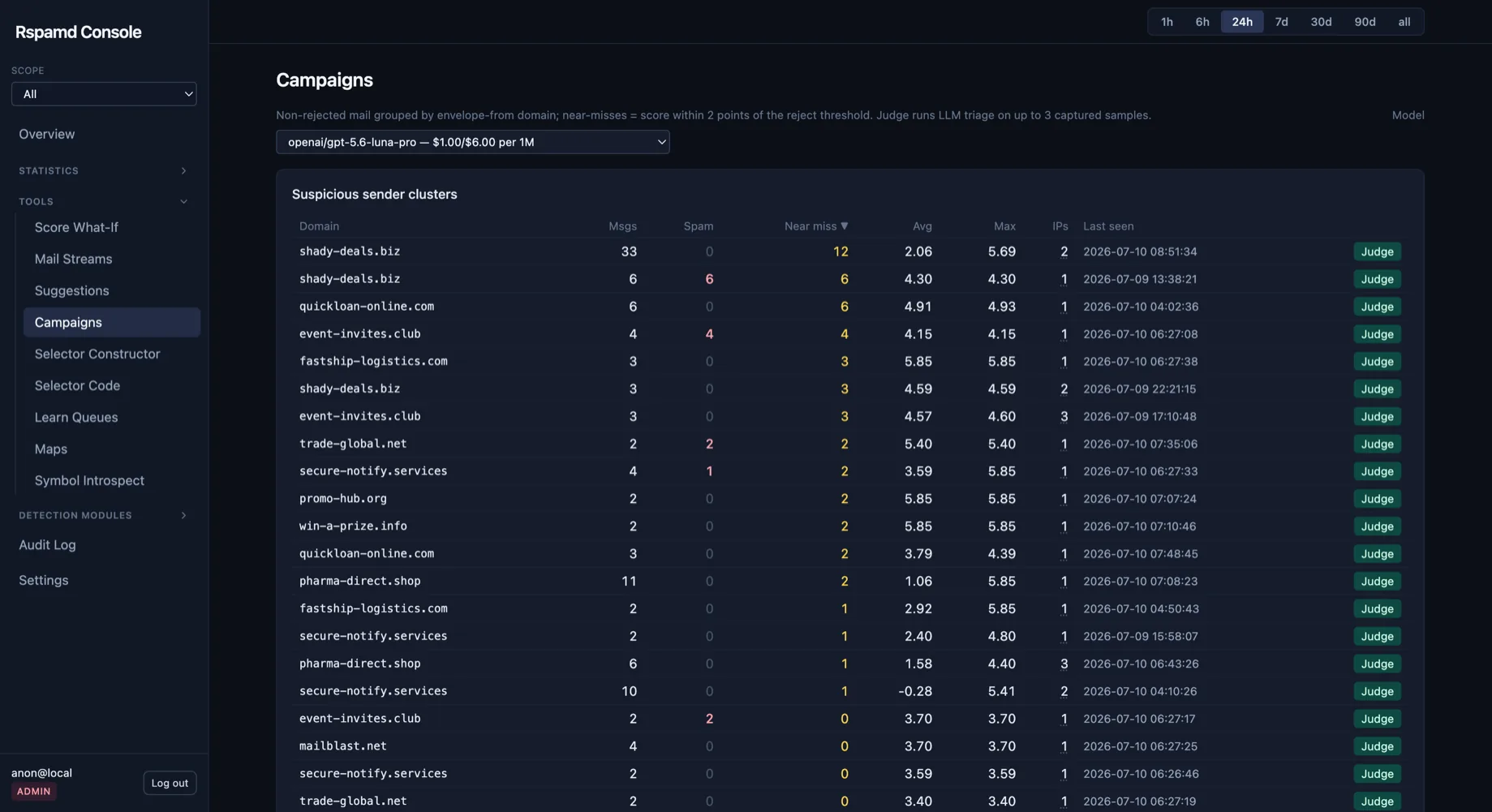Judge the quickloan-online.com cluster last seen 04:02:36
Image resolution: width=1492 pixels, height=812 pixels.
pos(1377,307)
